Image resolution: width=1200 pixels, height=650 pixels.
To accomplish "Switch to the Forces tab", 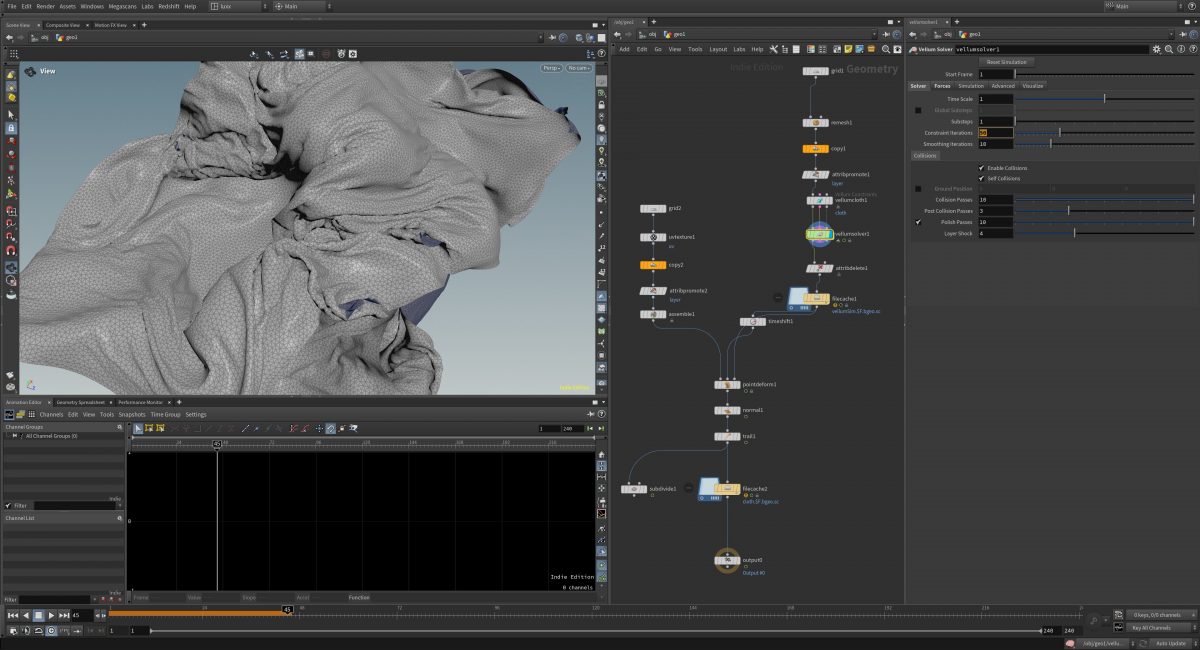I will coord(942,86).
